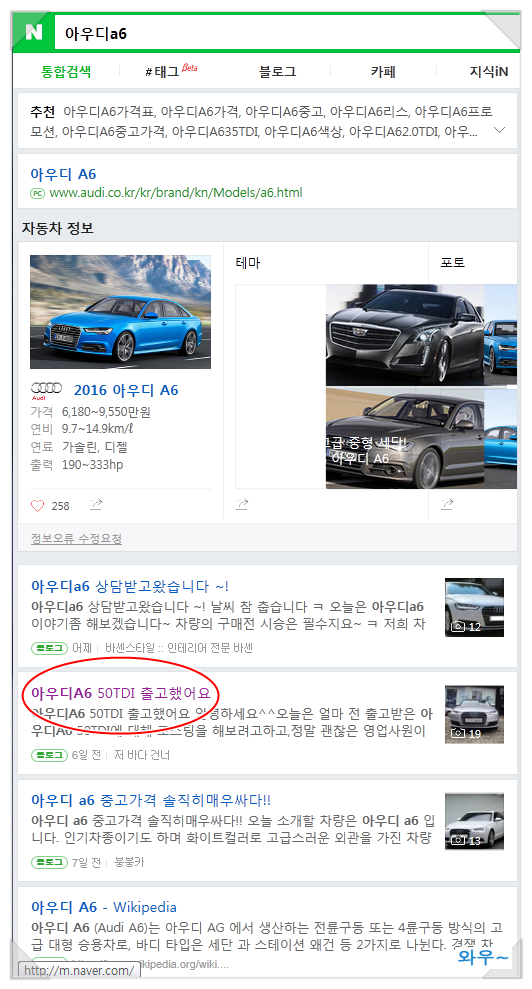This screenshot has height=989, width=532.
Task: Expand the 추천 suggested keywords list
Action: click(x=499, y=131)
